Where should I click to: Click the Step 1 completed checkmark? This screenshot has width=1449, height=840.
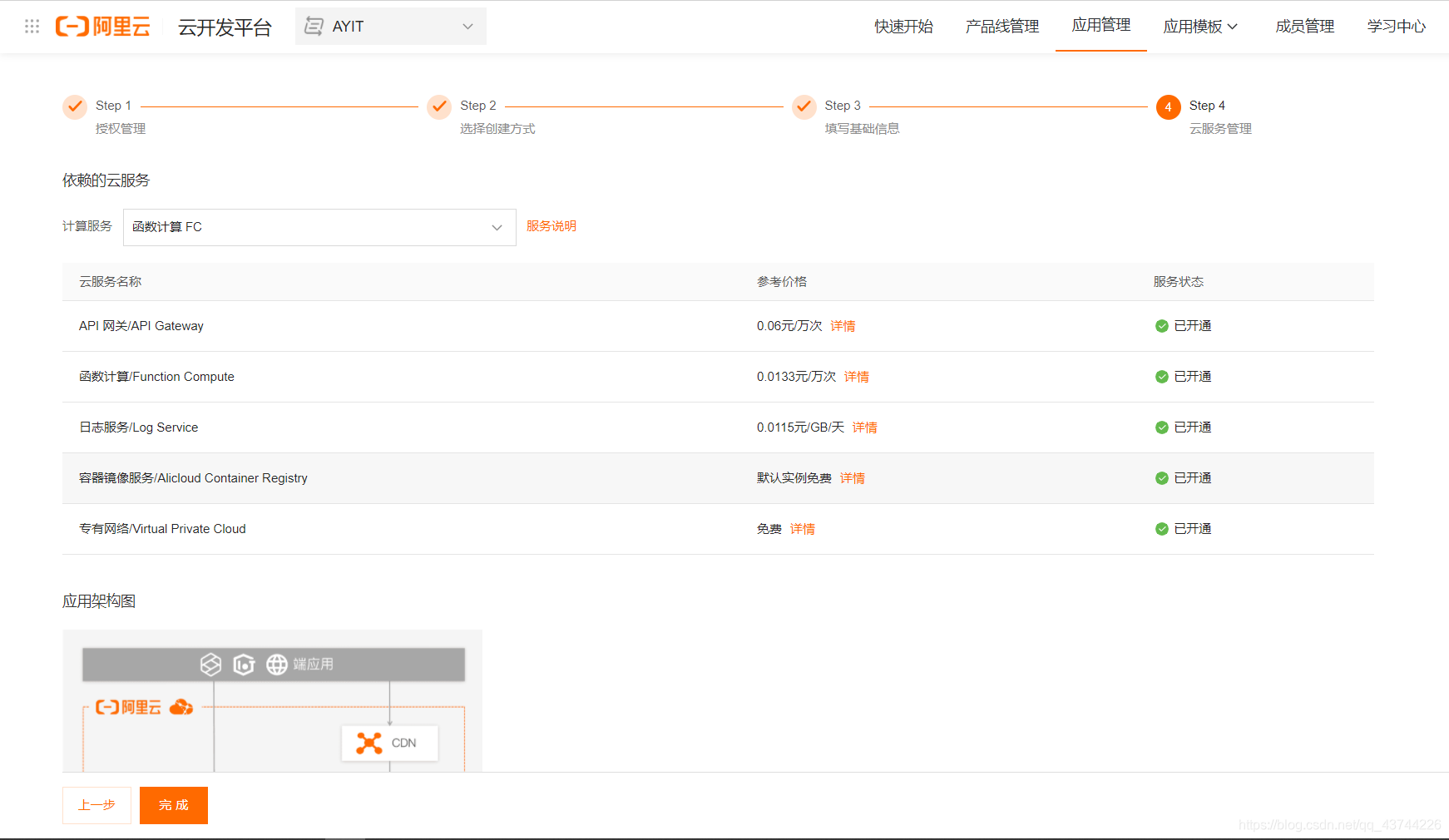pos(75,106)
